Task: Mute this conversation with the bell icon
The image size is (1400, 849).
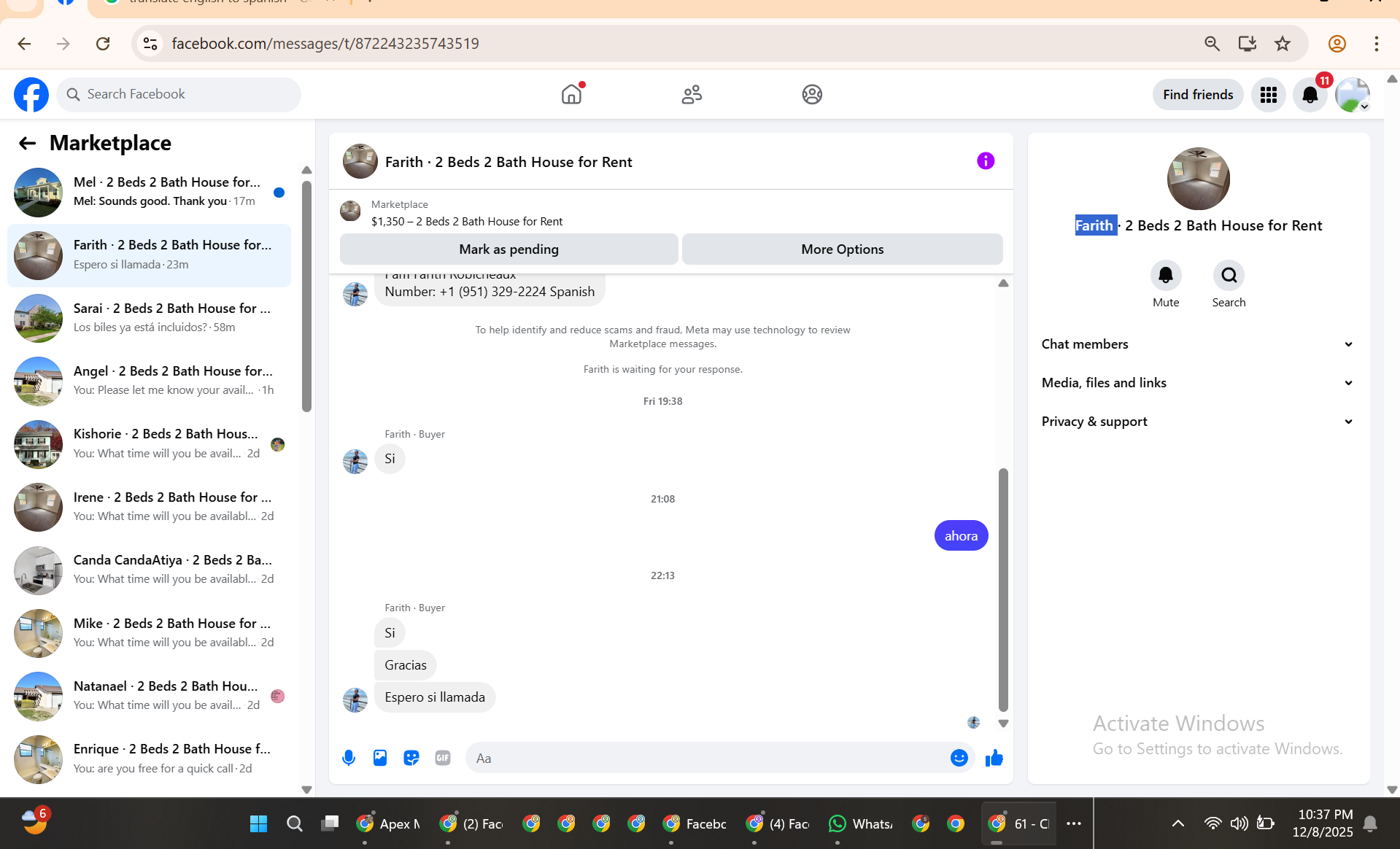Action: (1166, 276)
